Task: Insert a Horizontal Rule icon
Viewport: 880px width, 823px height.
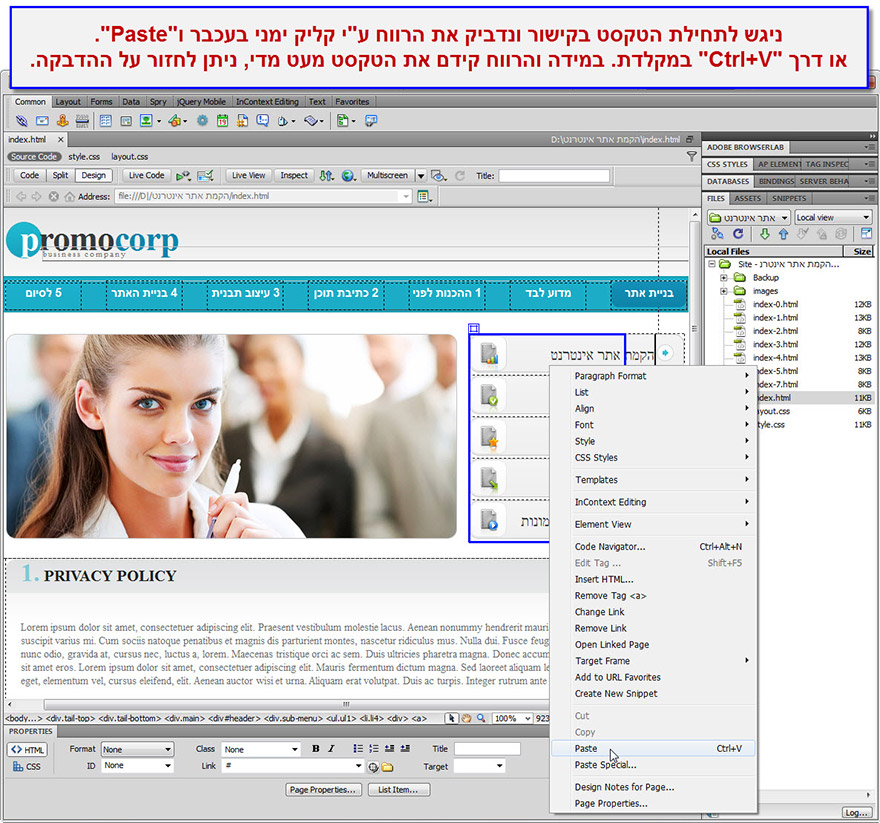Action: [x=82, y=121]
